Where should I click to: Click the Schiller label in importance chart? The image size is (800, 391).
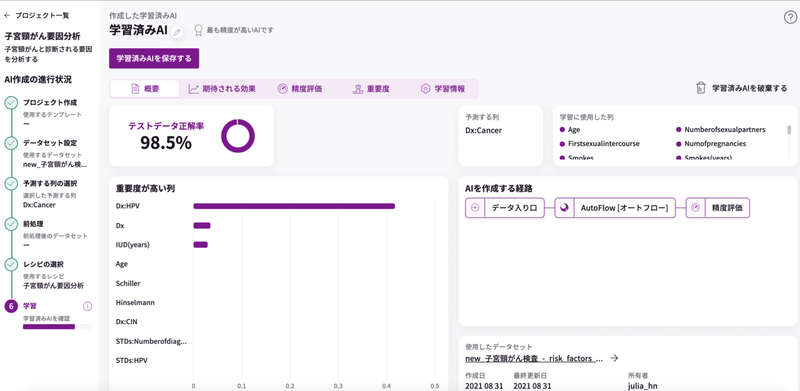coord(128,283)
